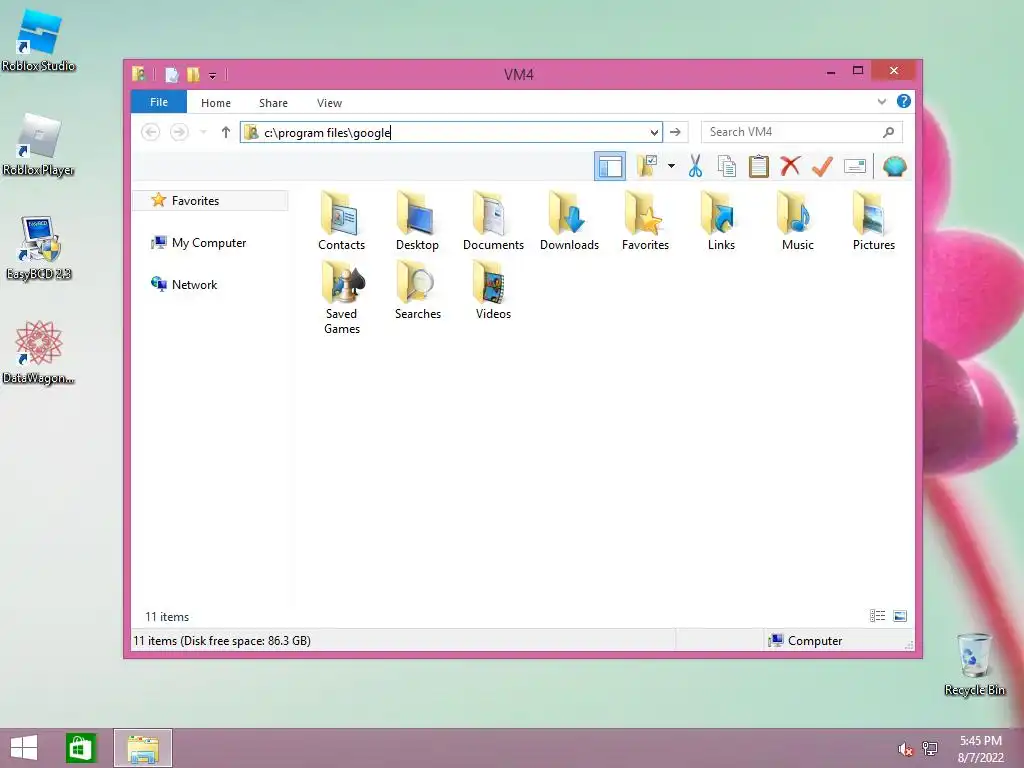Click the network tray icon
The height and width of the screenshot is (768, 1024).
click(x=930, y=749)
